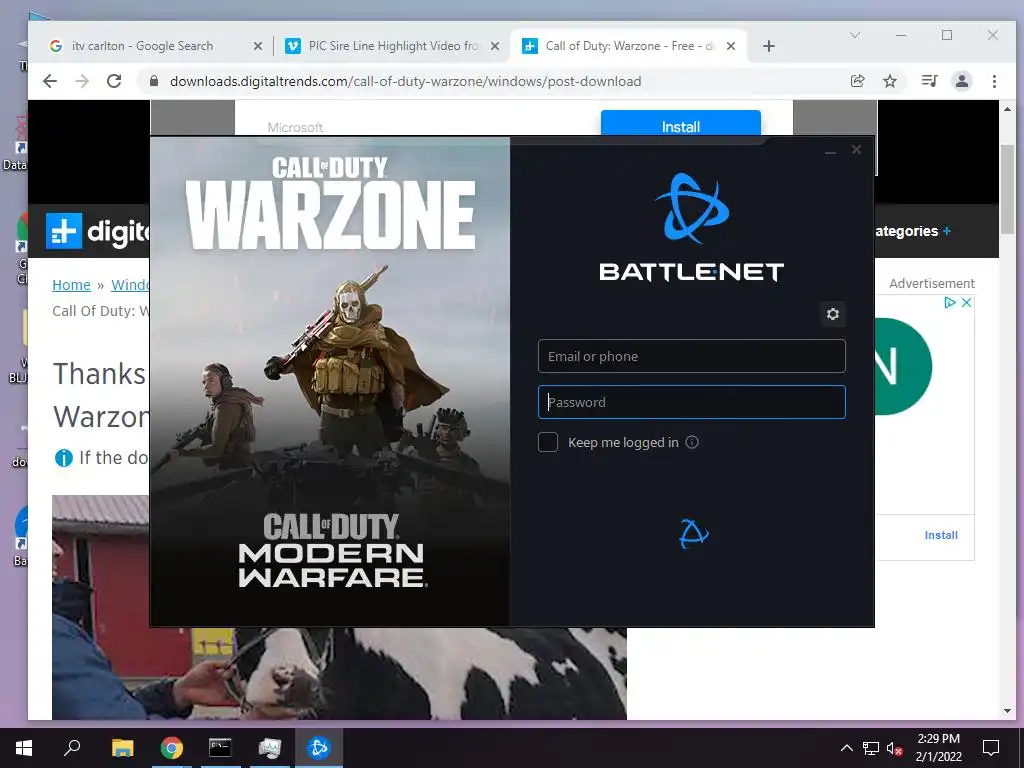This screenshot has width=1024, height=768.
Task: Click scrollbar down arrow in Chrome
Action: (1007, 711)
